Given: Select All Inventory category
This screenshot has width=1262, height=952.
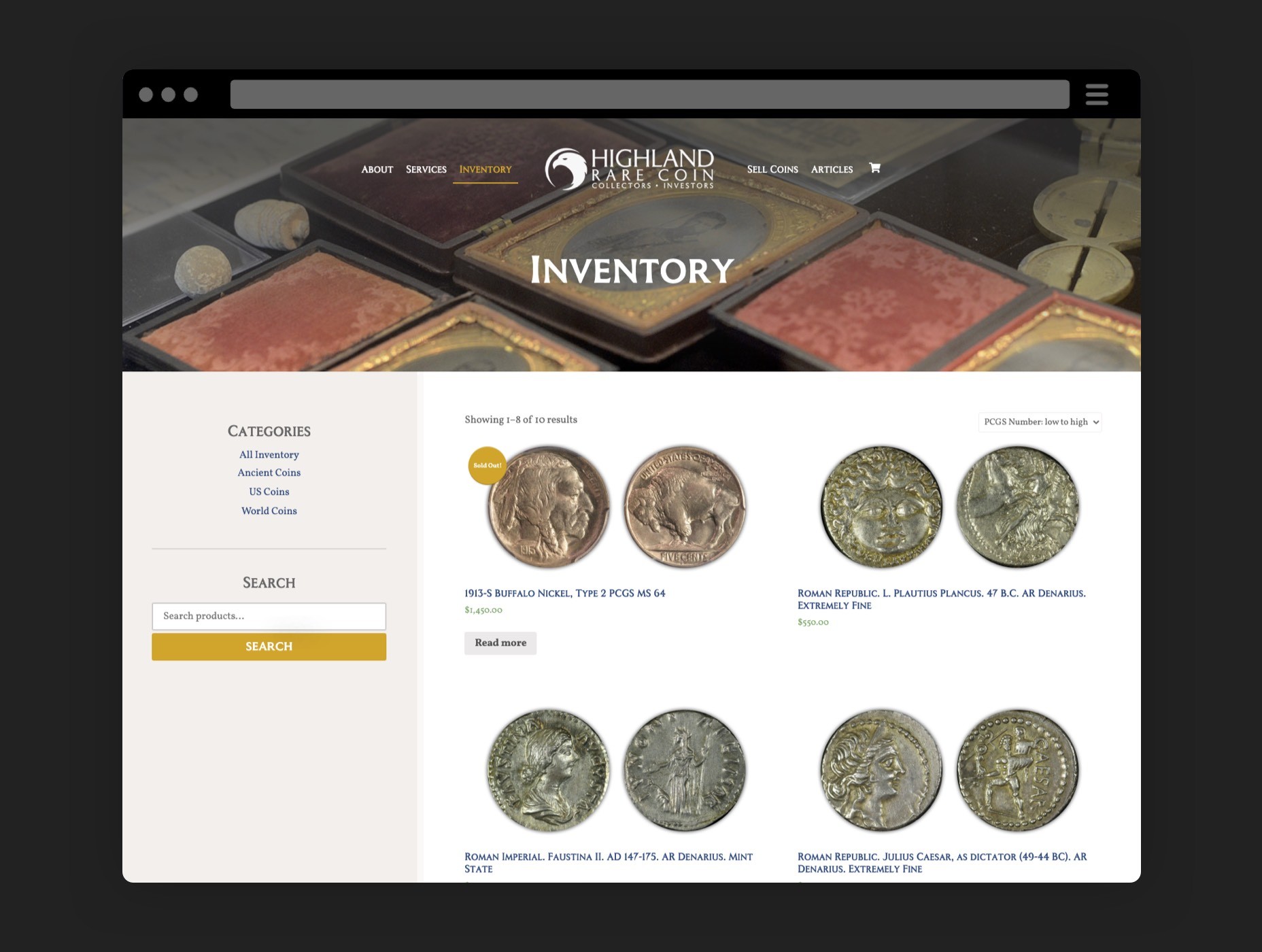Looking at the screenshot, I should click(269, 454).
